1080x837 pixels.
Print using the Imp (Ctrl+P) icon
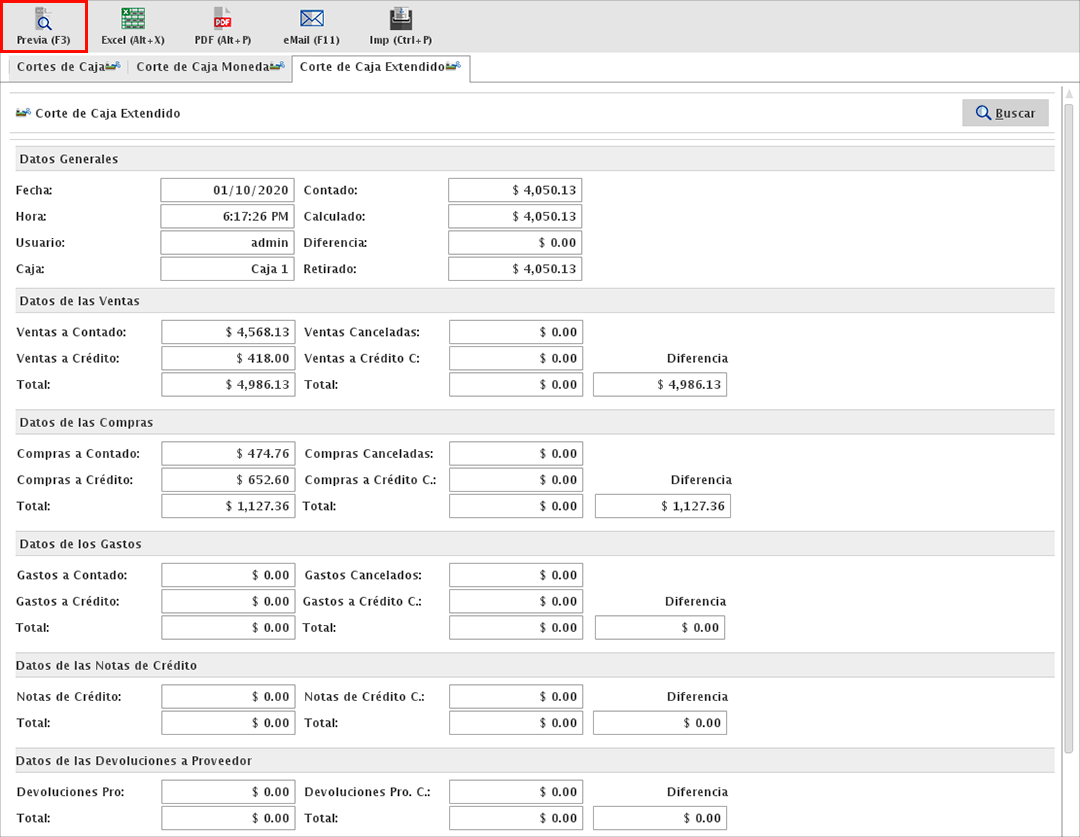tap(400, 27)
